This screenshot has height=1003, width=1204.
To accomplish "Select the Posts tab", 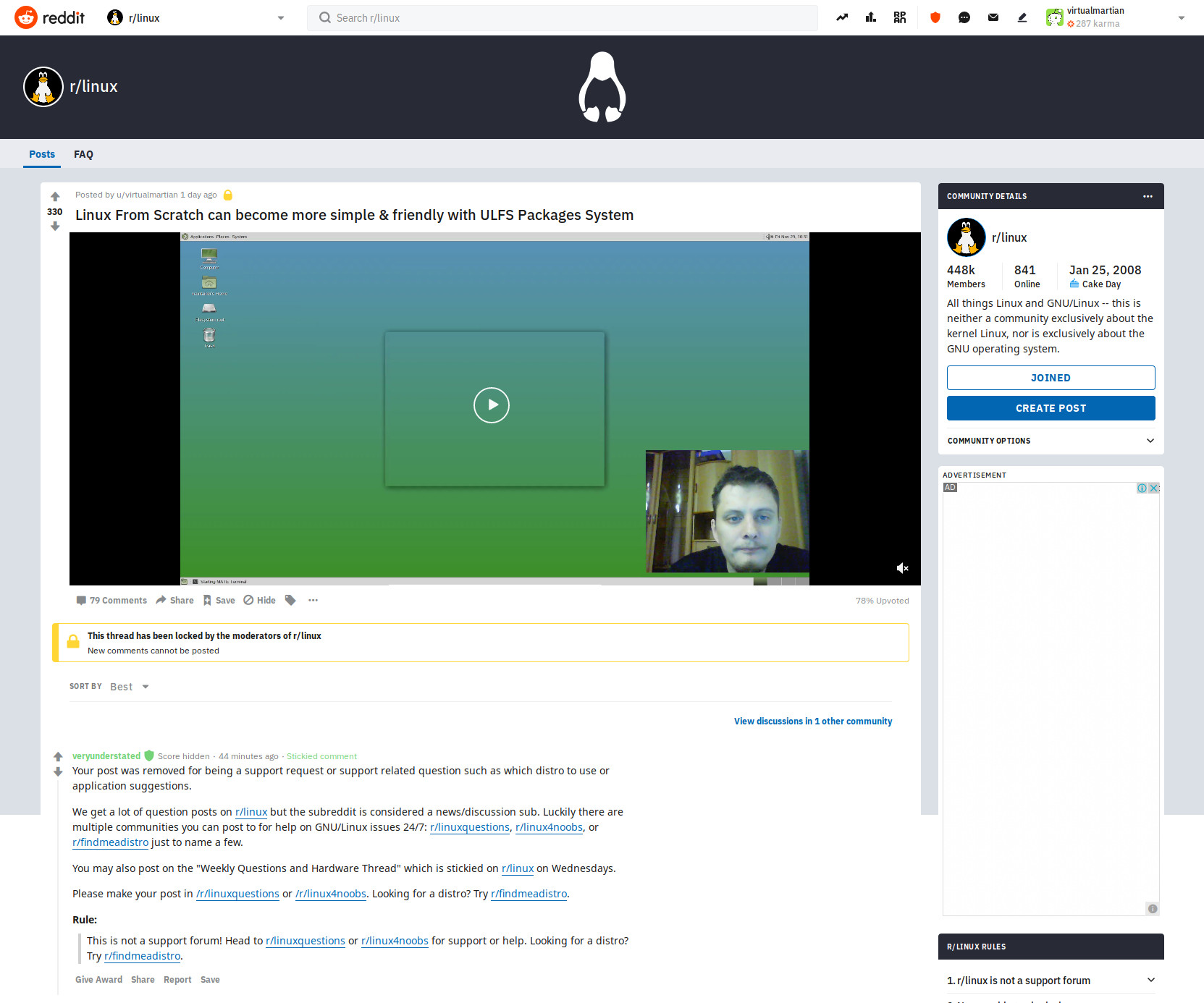I will click(x=42, y=154).
